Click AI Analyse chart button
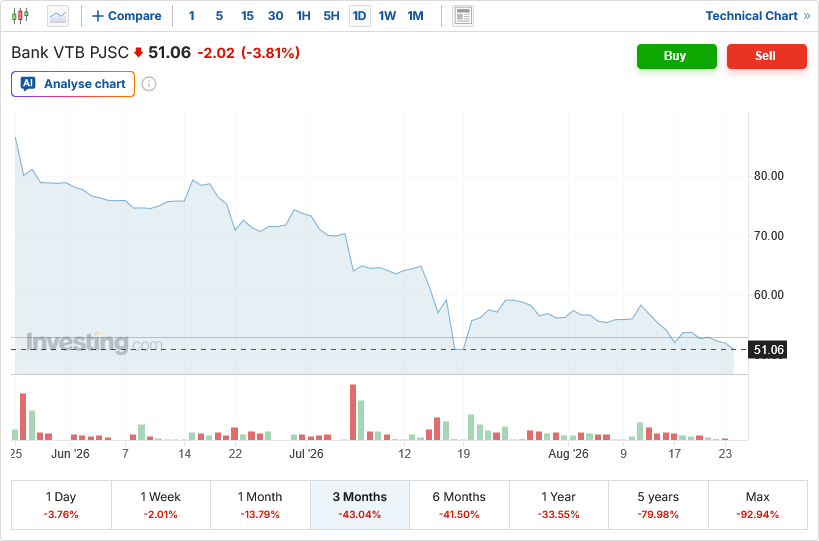Image resolution: width=819 pixels, height=541 pixels. 73,84
